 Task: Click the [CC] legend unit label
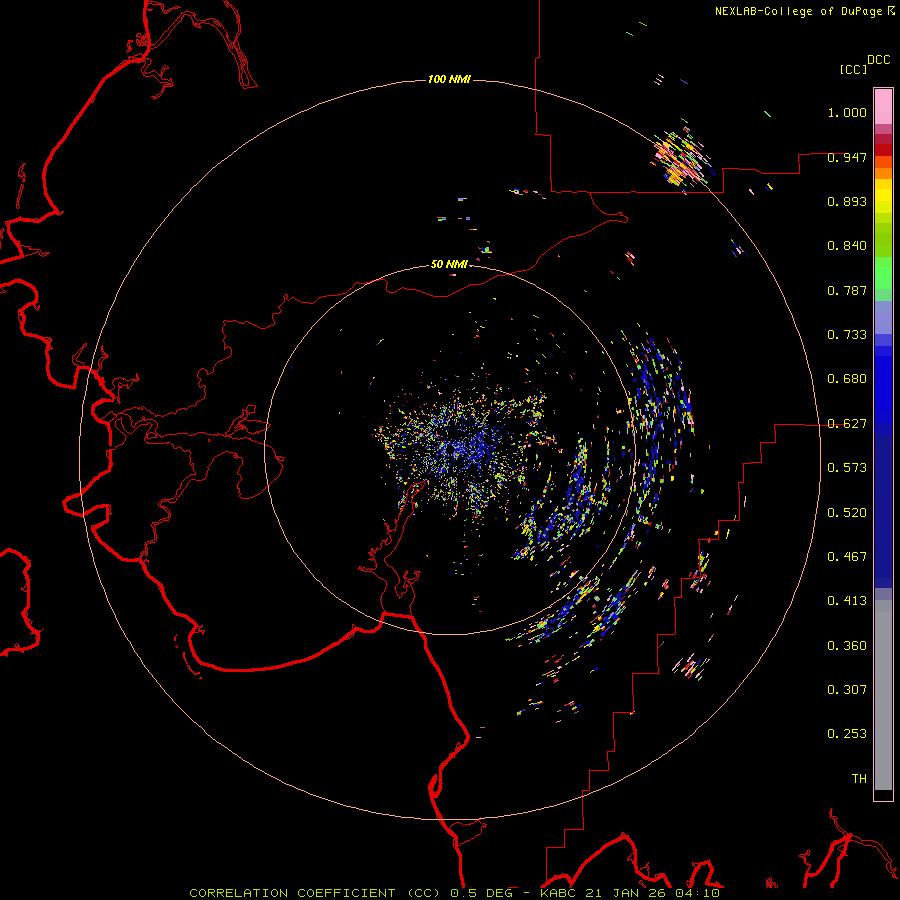853,69
